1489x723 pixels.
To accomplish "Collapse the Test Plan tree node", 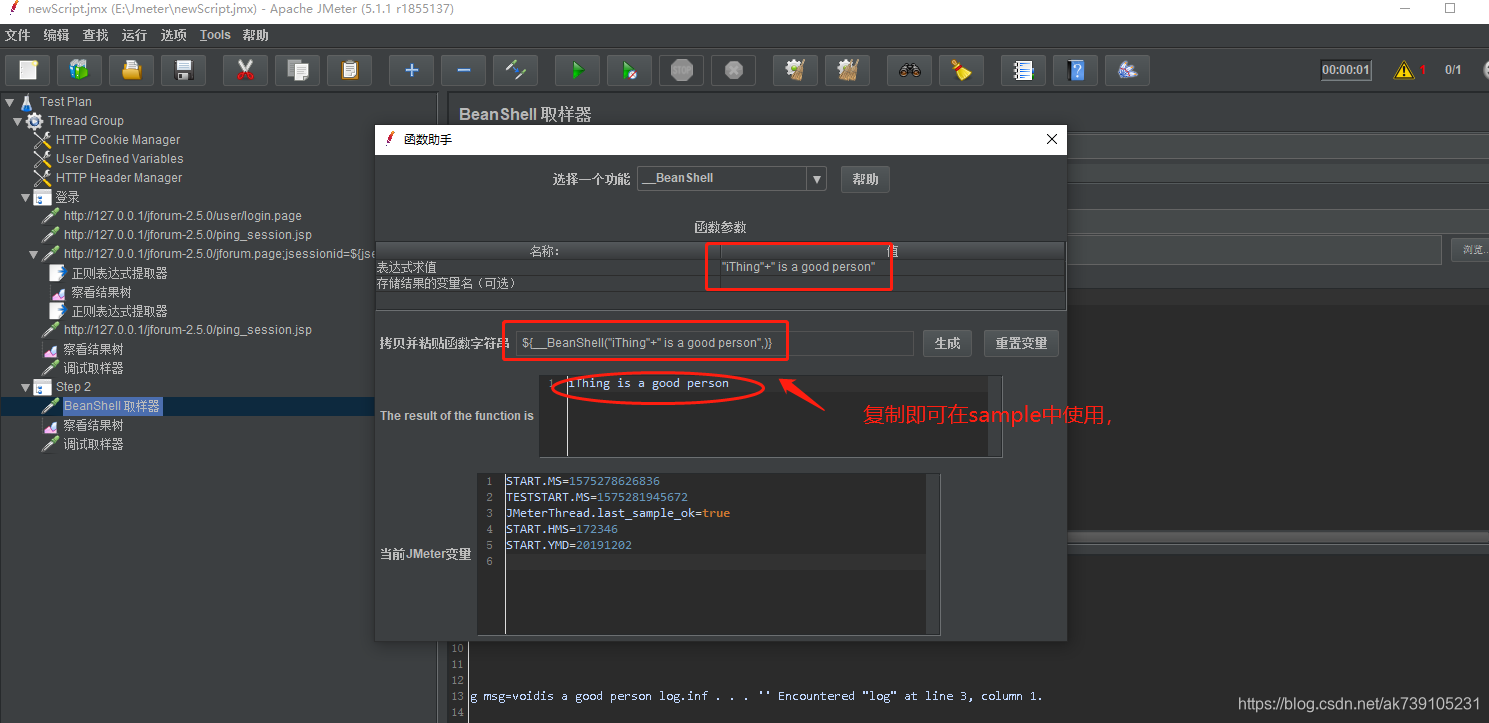I will click(x=9, y=102).
